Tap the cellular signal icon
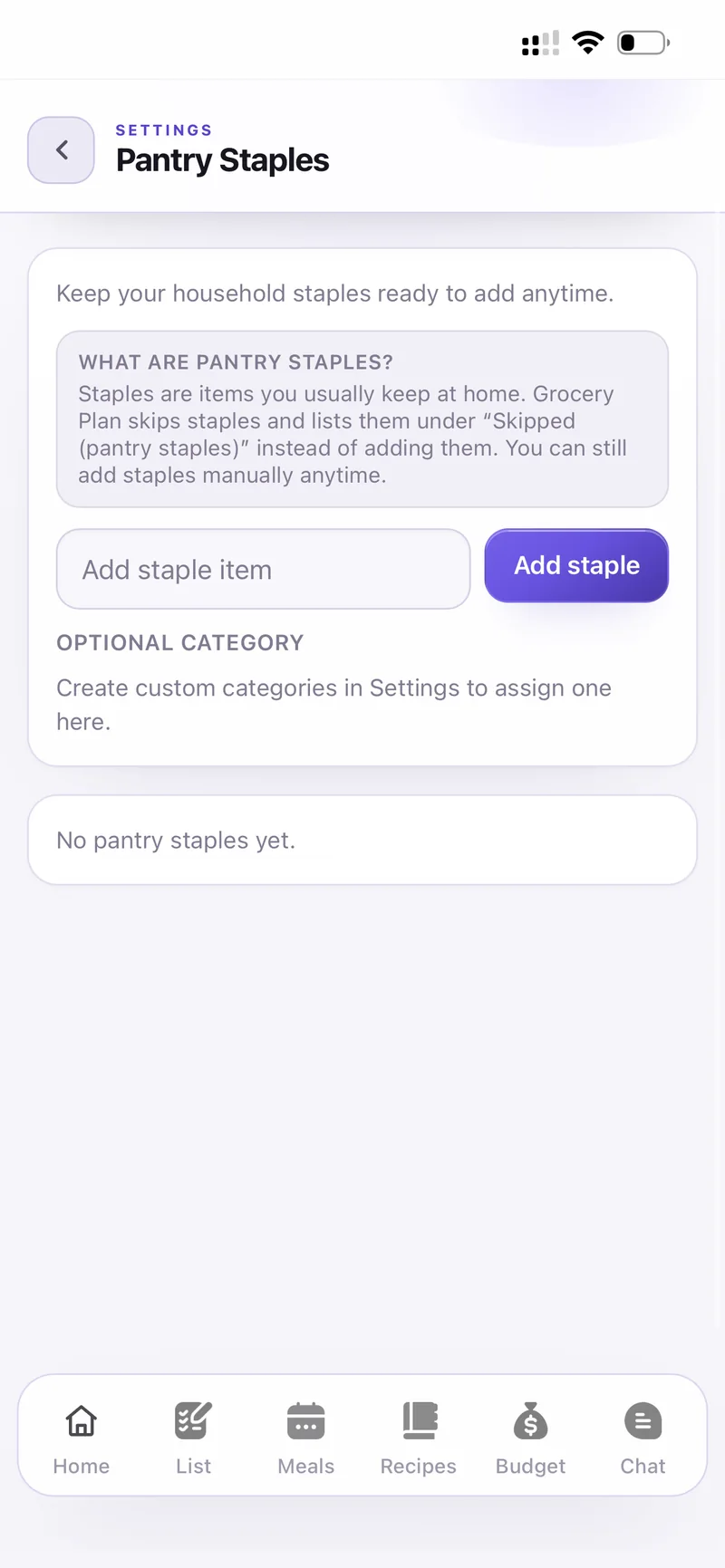Screen dimensions: 725x1568 540,43
